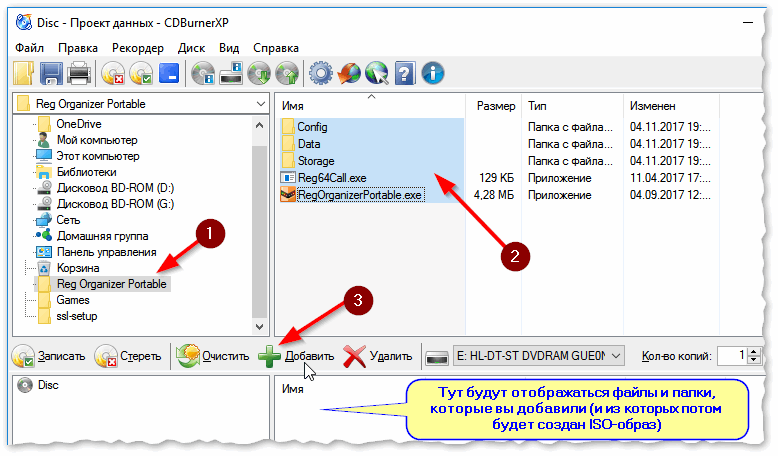Open help via the question mark icon

[x=404, y=73]
